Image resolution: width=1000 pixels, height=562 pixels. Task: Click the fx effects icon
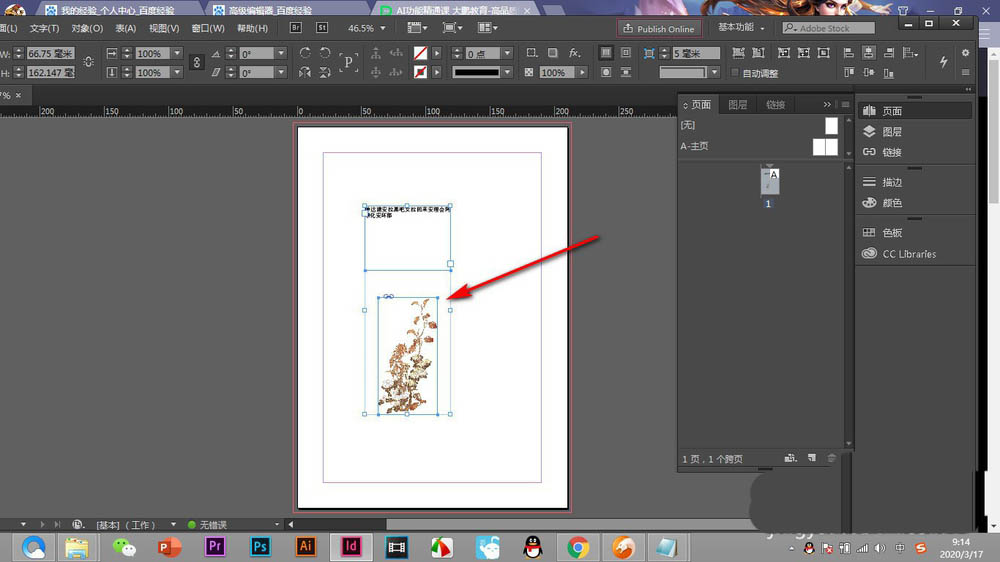coord(575,53)
